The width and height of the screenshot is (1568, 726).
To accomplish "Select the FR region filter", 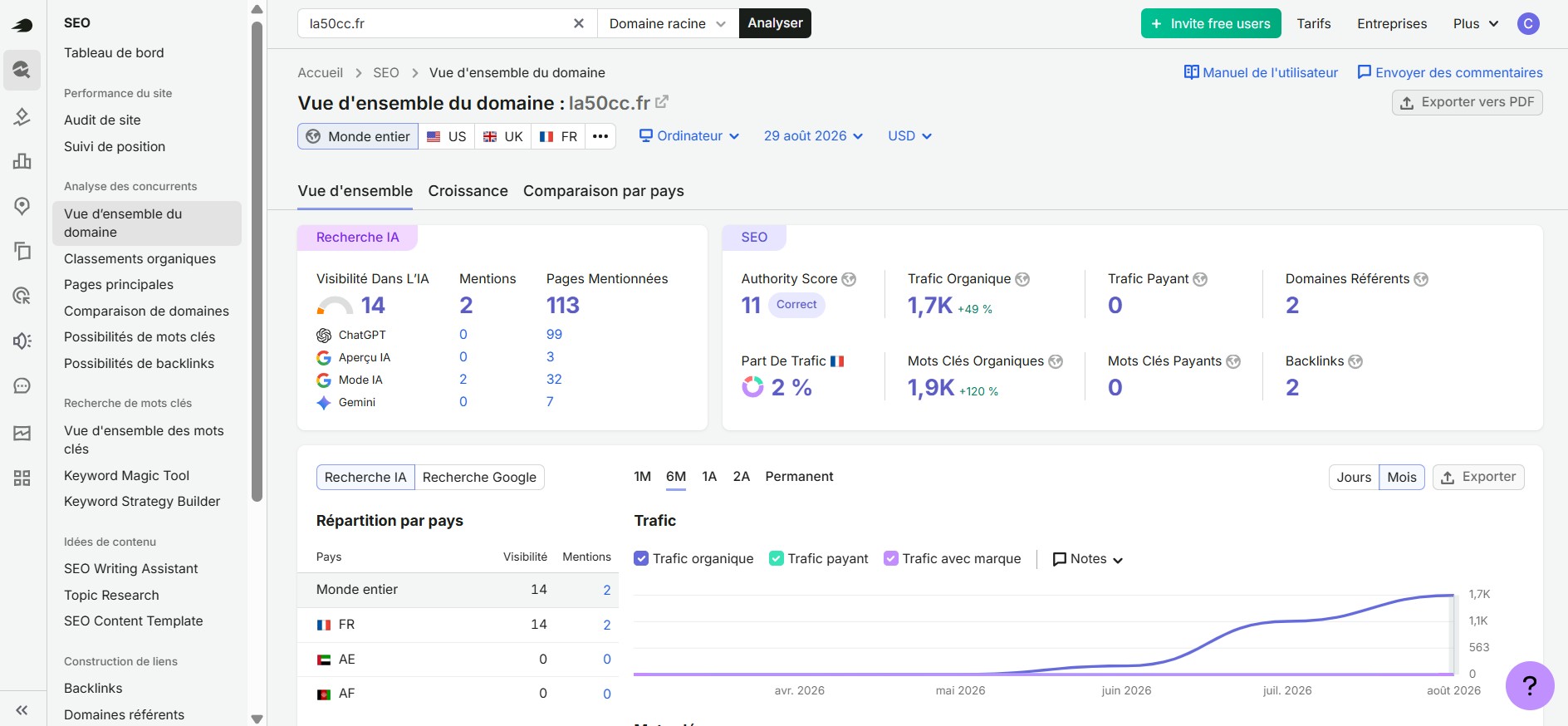I will (558, 136).
